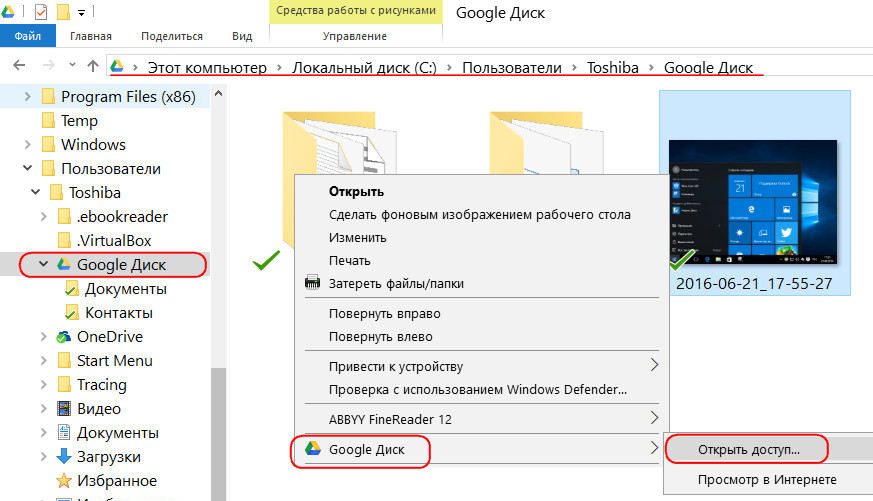Select the 2016-06-21_17-55-27 screenshot thumbnail
873x501 pixels.
(753, 202)
